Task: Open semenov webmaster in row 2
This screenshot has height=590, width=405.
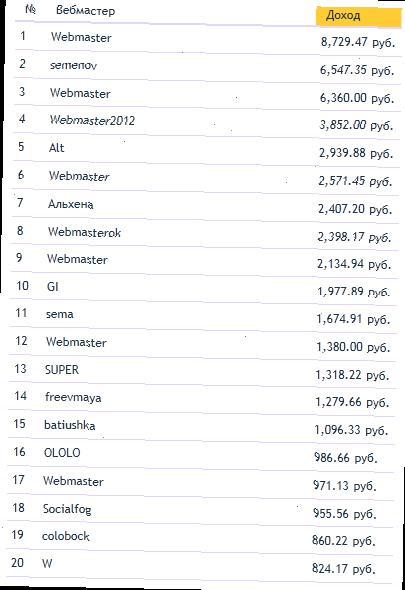Action: coord(73,65)
